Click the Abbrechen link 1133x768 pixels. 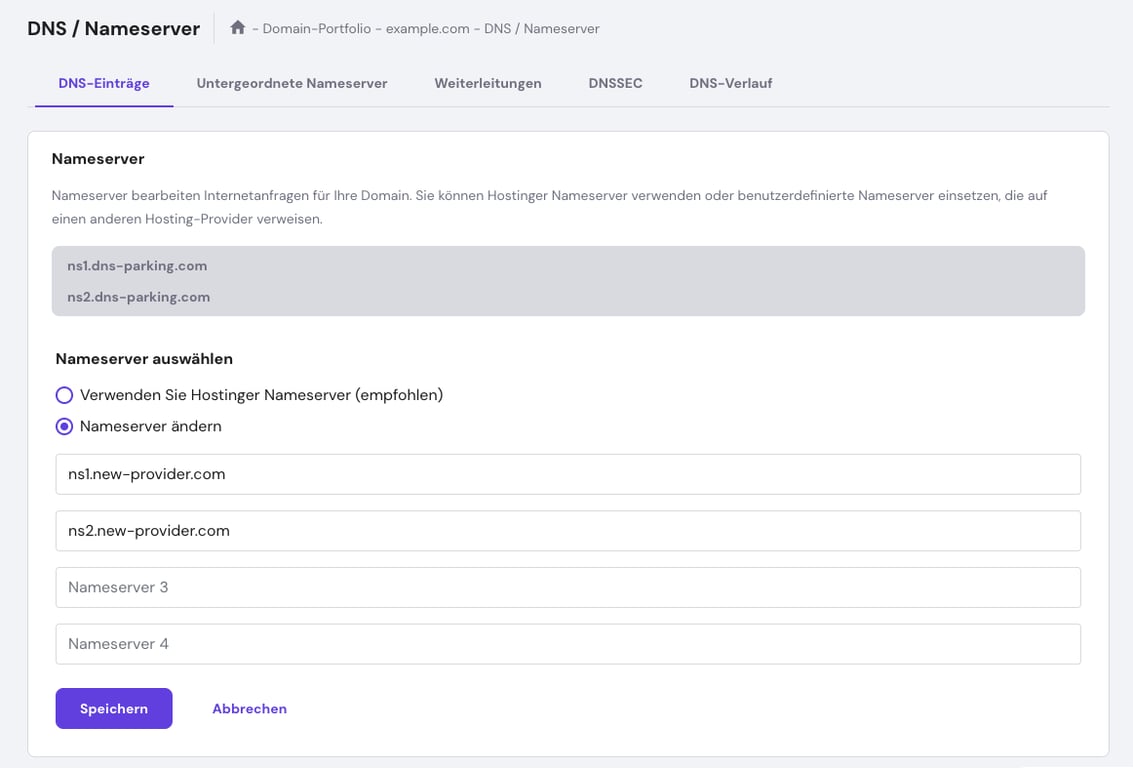point(249,708)
